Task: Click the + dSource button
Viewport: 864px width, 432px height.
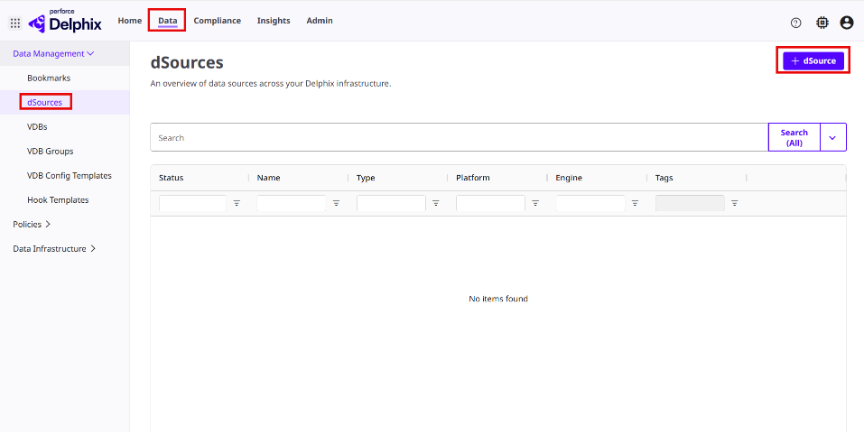Action: pyautogui.click(x=813, y=61)
